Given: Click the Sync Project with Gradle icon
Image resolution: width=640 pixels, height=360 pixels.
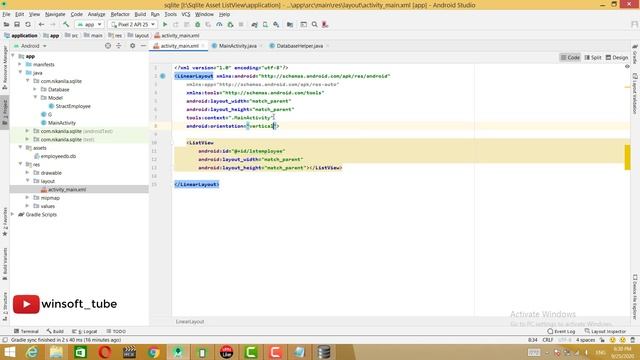Looking at the screenshot, I should click(x=254, y=24).
